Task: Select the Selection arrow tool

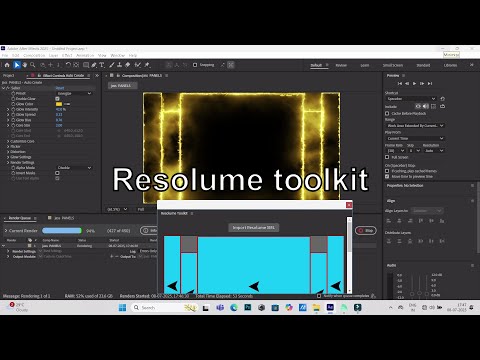Action: [x=17, y=65]
